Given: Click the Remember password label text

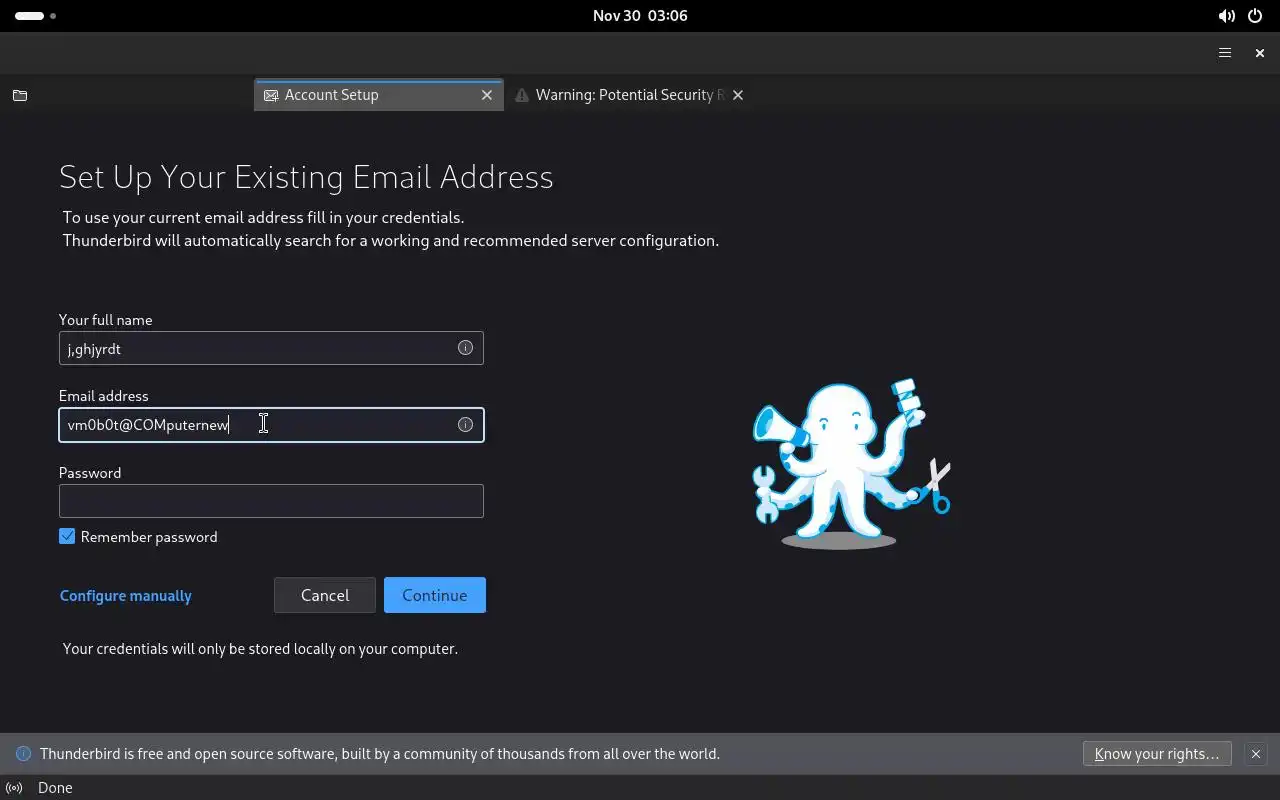Looking at the screenshot, I should pos(149,537).
